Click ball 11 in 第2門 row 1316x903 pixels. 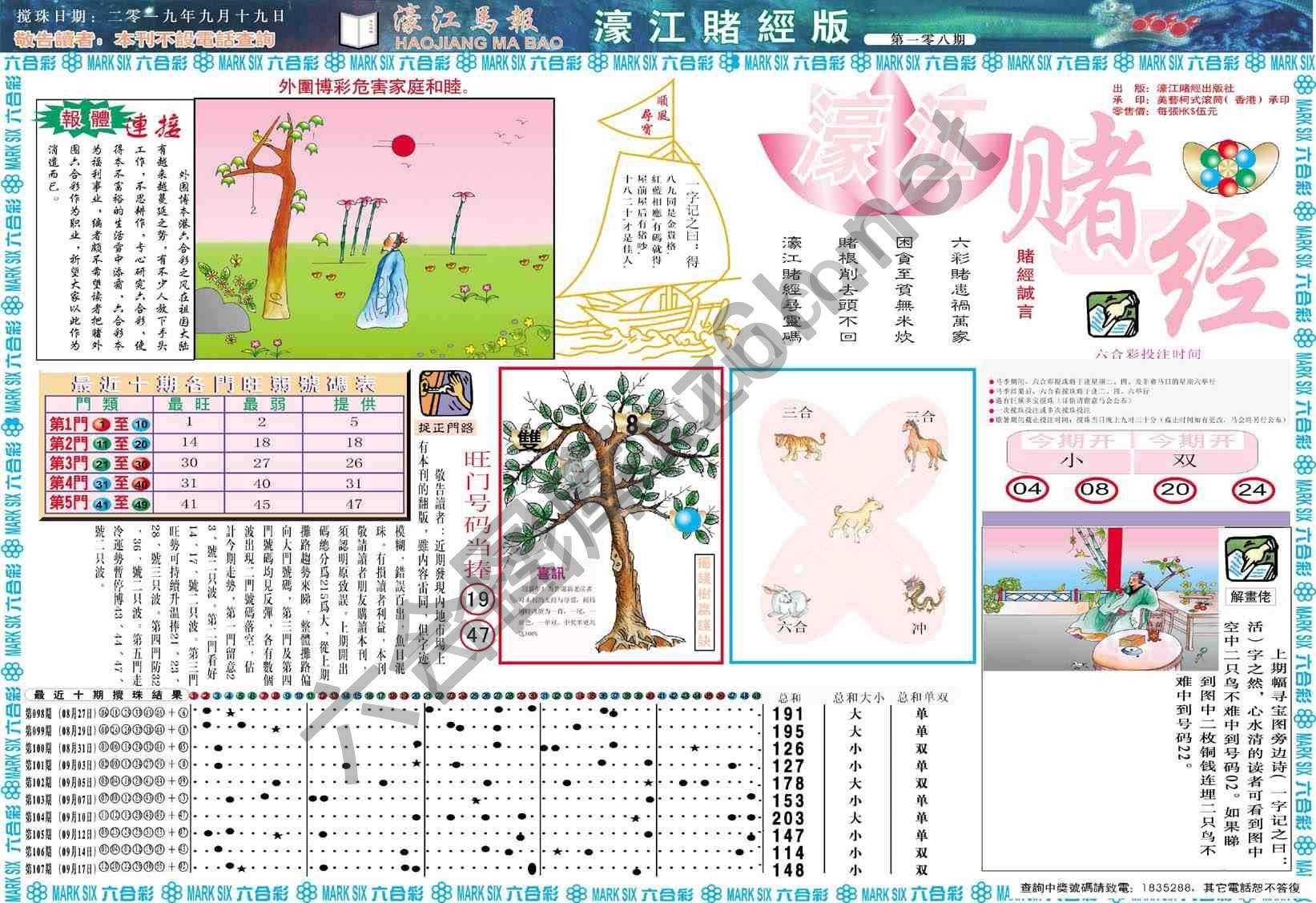tap(101, 445)
